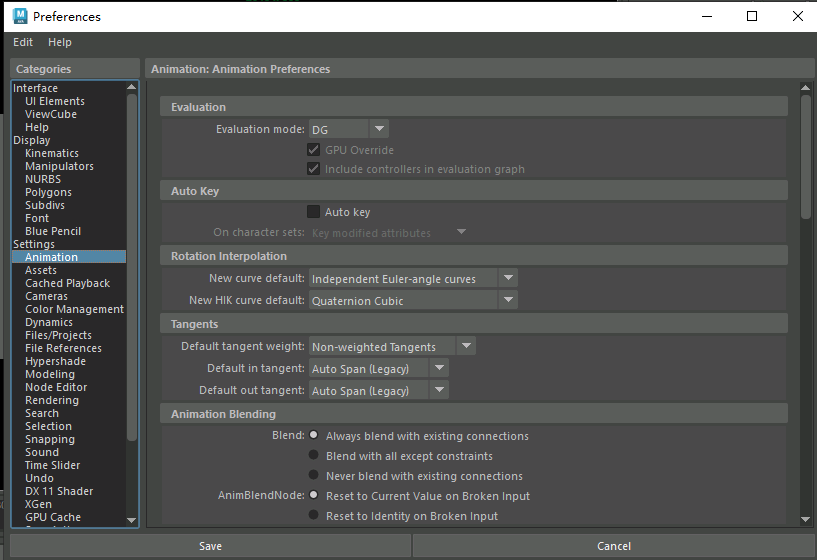Click the Cancel button
The height and width of the screenshot is (560, 817).
pos(614,546)
